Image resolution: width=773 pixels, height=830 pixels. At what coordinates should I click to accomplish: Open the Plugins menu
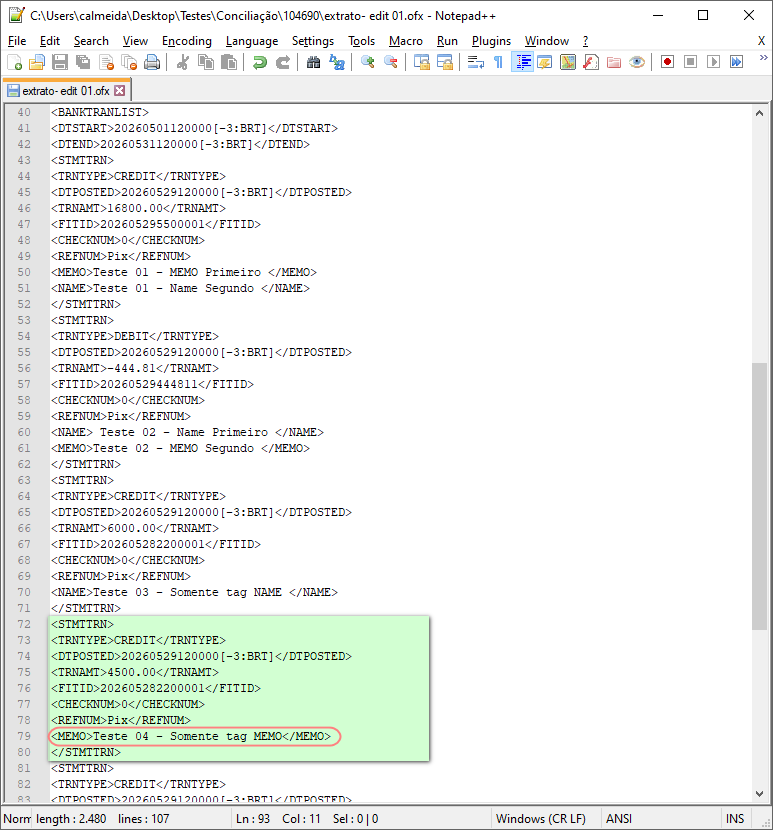tap(491, 41)
